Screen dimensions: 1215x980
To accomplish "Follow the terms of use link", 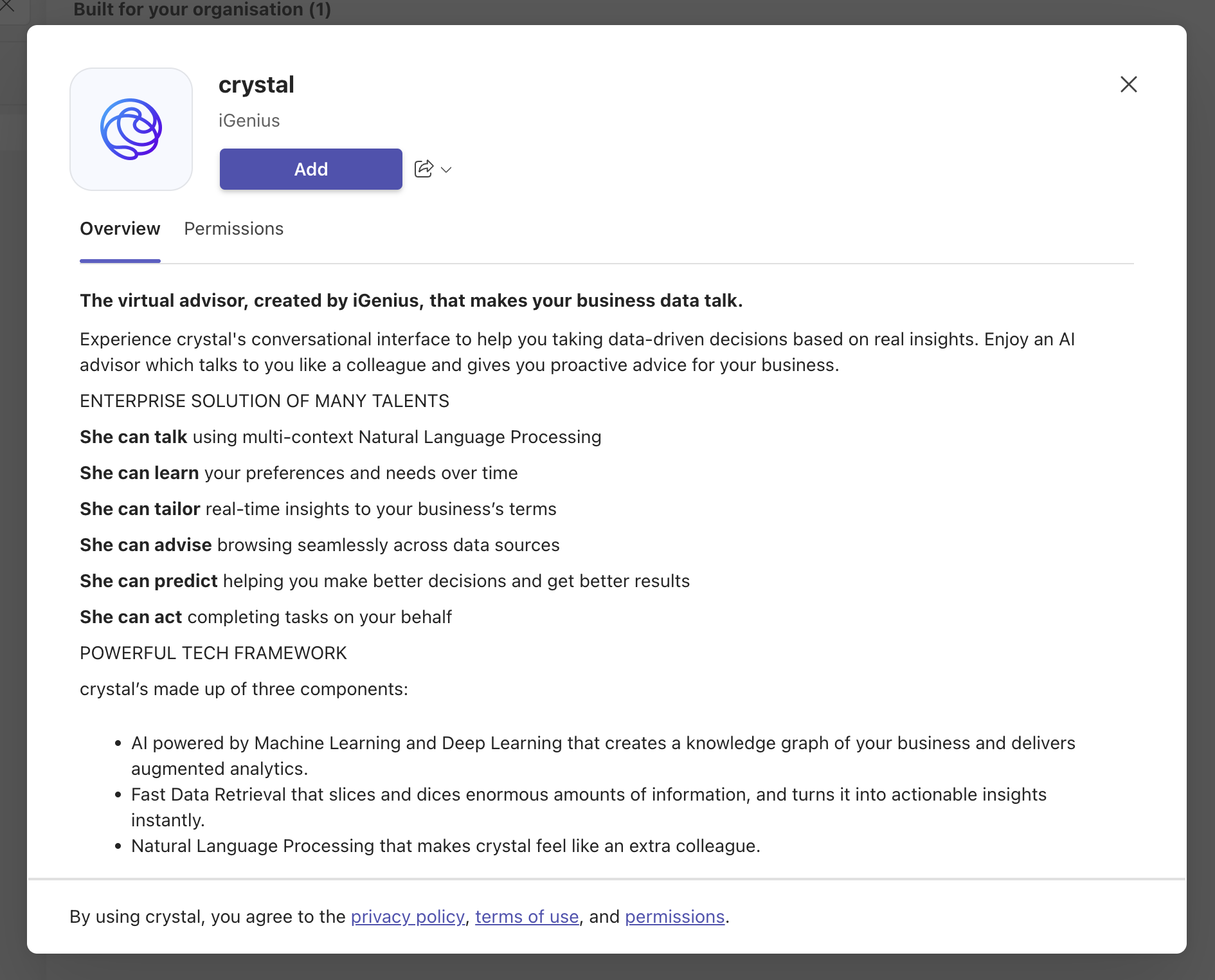I will [526, 916].
